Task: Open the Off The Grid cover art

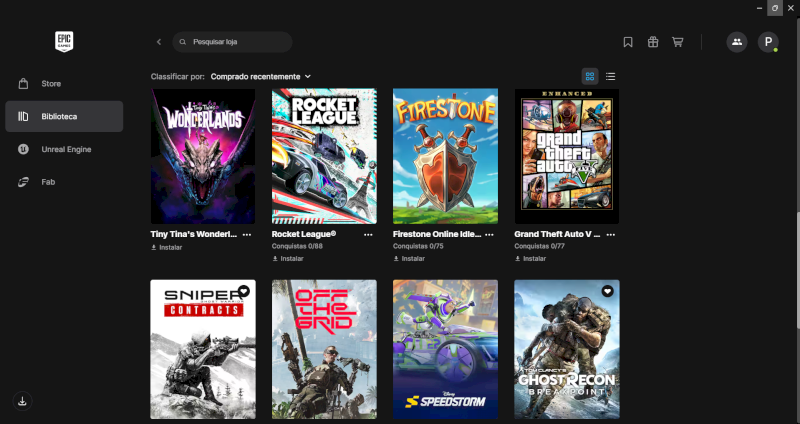Action: 324,350
